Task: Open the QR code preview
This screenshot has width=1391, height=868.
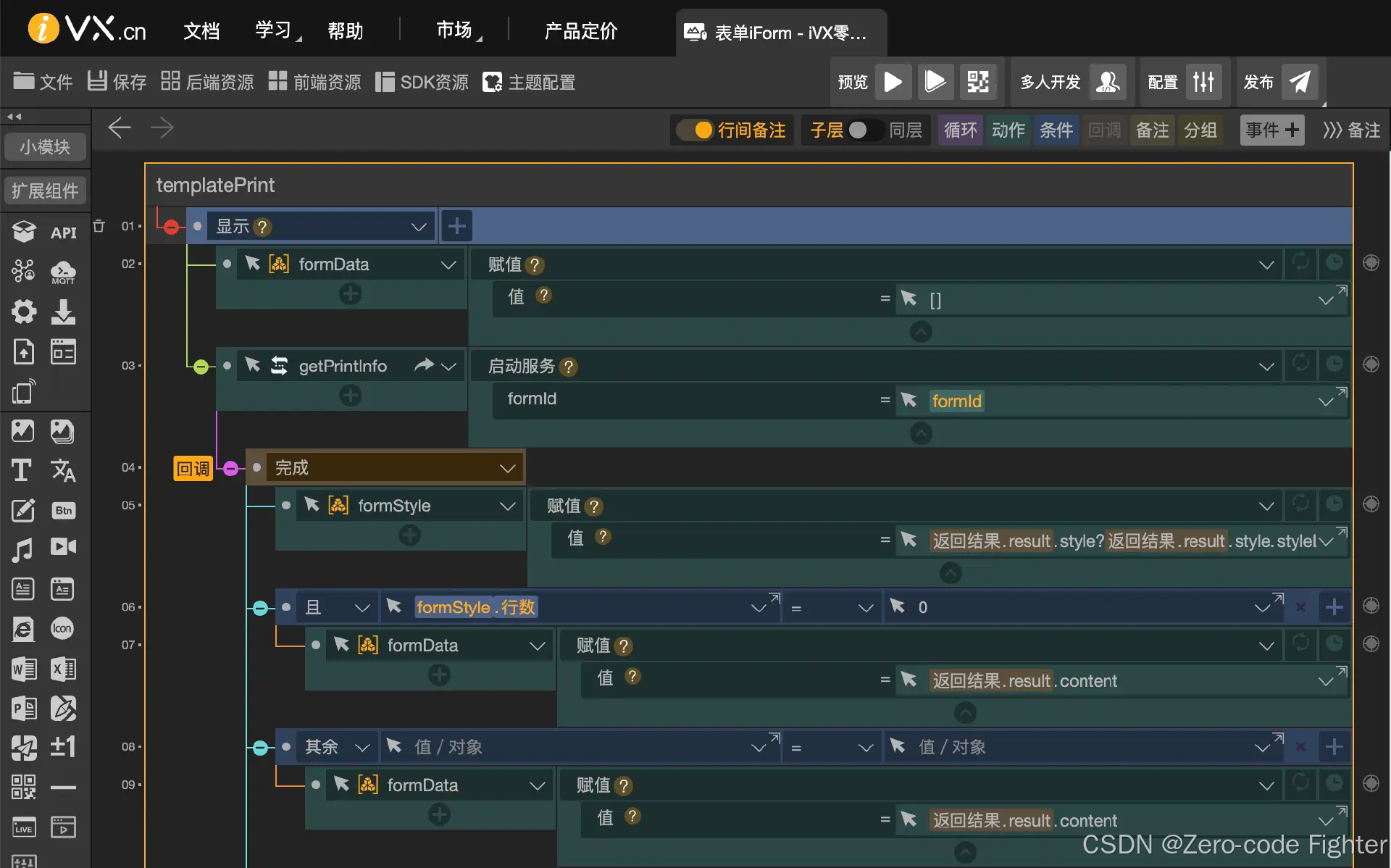Action: point(977,82)
